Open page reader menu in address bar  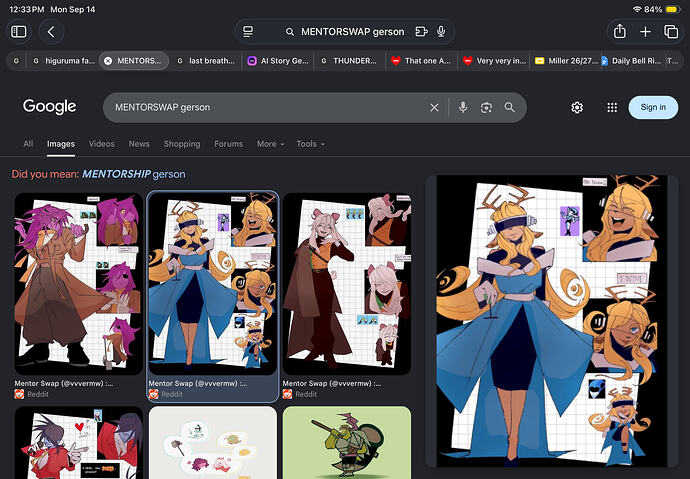coord(248,32)
